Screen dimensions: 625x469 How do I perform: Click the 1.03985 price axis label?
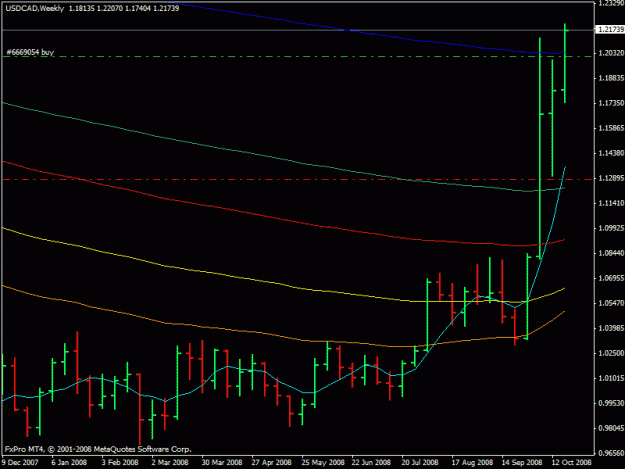tap(611, 328)
